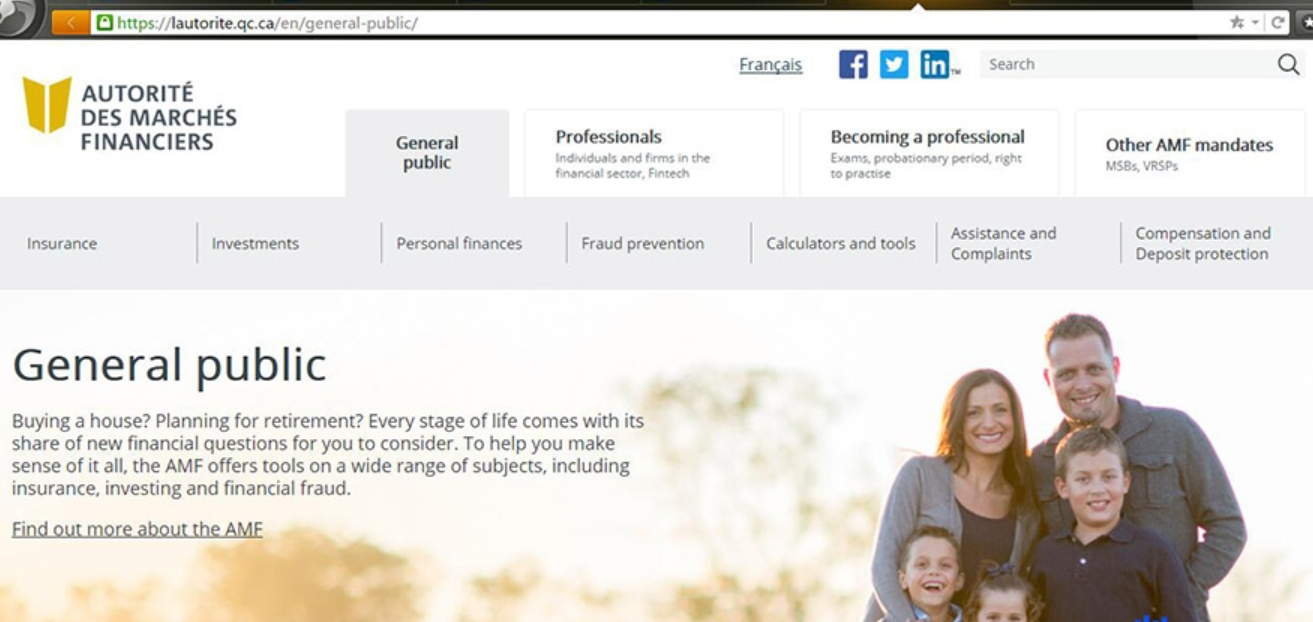Click the bookmark star icon in address bar

(x=1238, y=23)
